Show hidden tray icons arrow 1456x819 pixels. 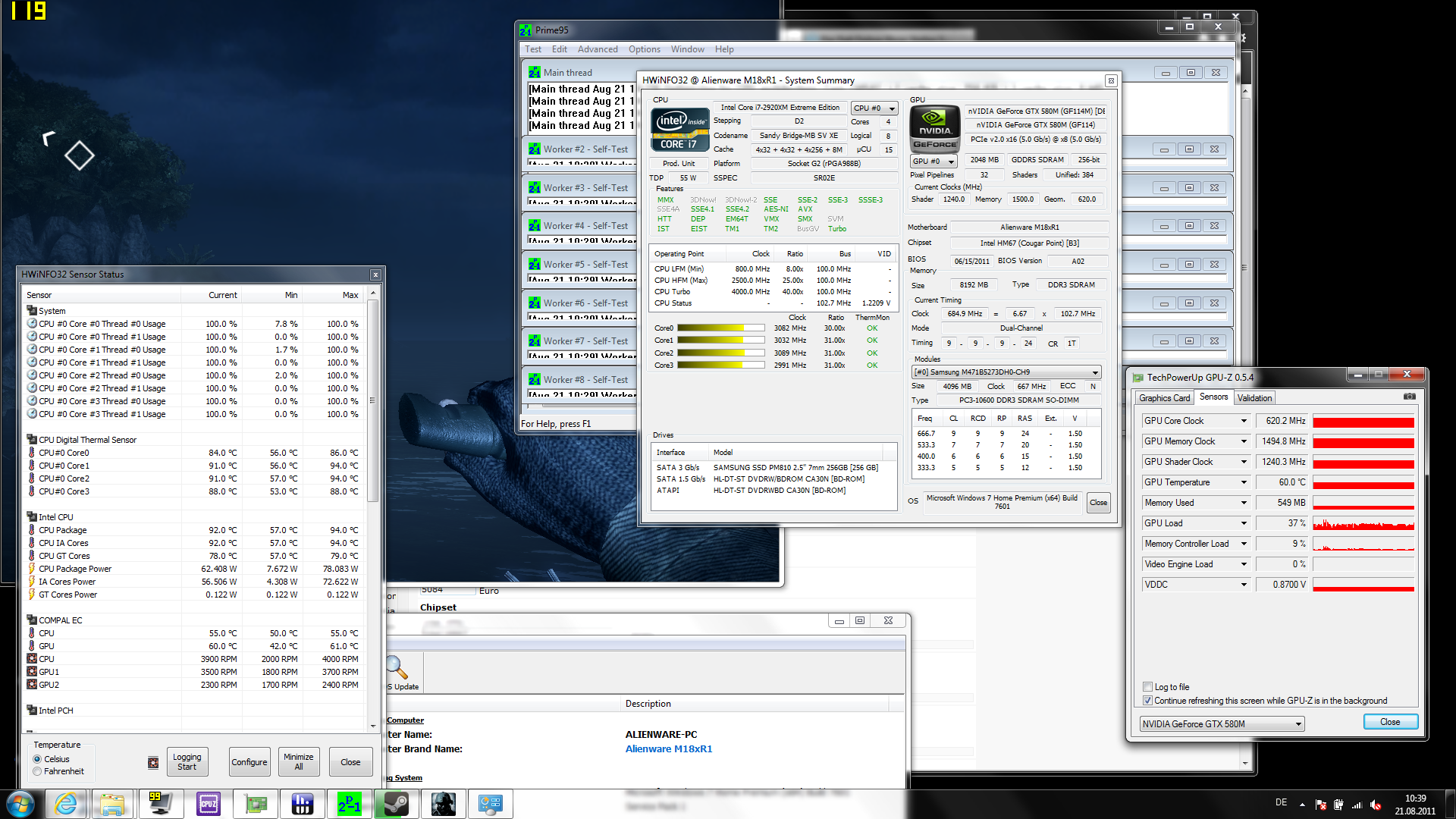[x=1302, y=805]
